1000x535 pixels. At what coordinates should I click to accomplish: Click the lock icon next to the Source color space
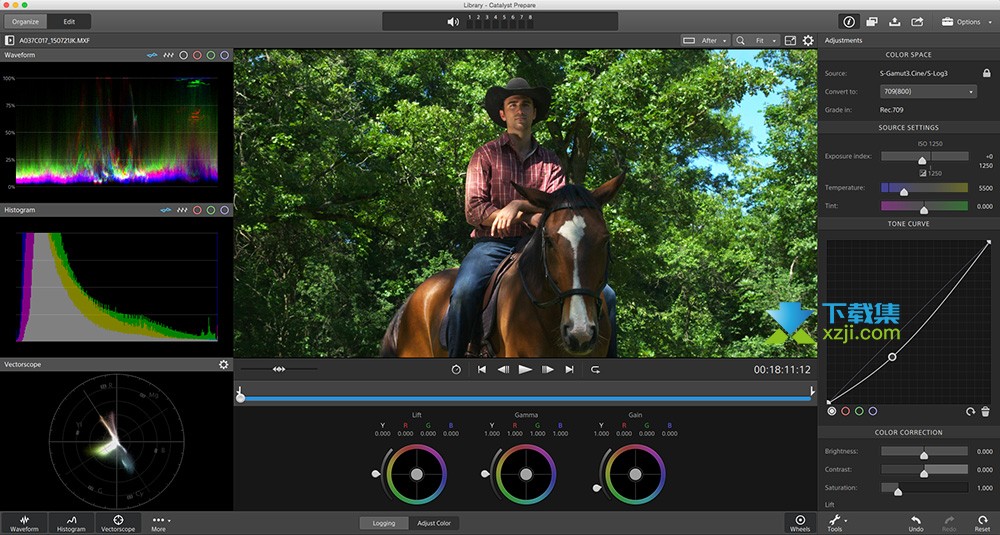(986, 73)
